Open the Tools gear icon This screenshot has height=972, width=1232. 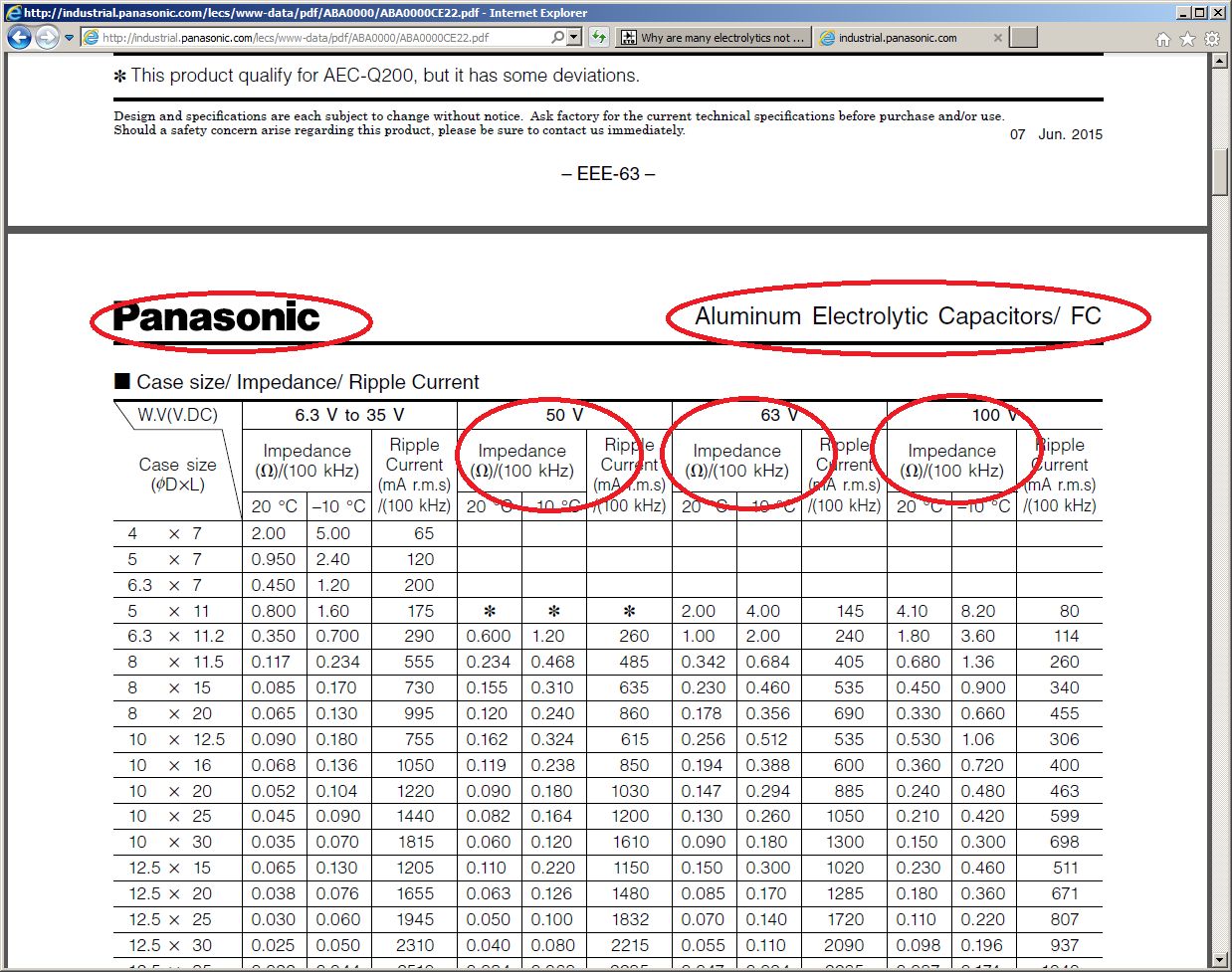(x=1211, y=39)
